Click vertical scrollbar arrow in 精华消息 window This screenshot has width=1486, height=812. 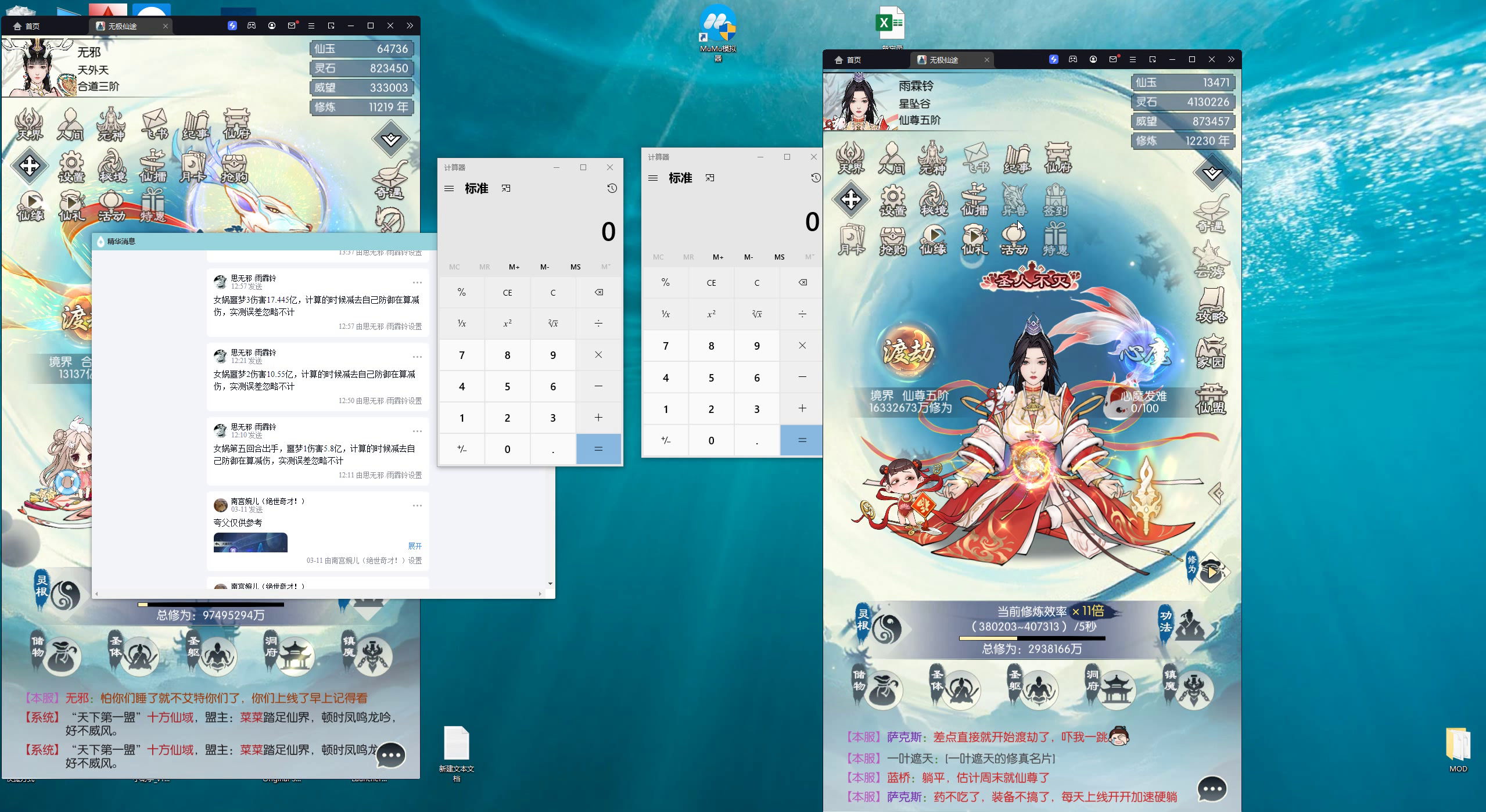550,583
